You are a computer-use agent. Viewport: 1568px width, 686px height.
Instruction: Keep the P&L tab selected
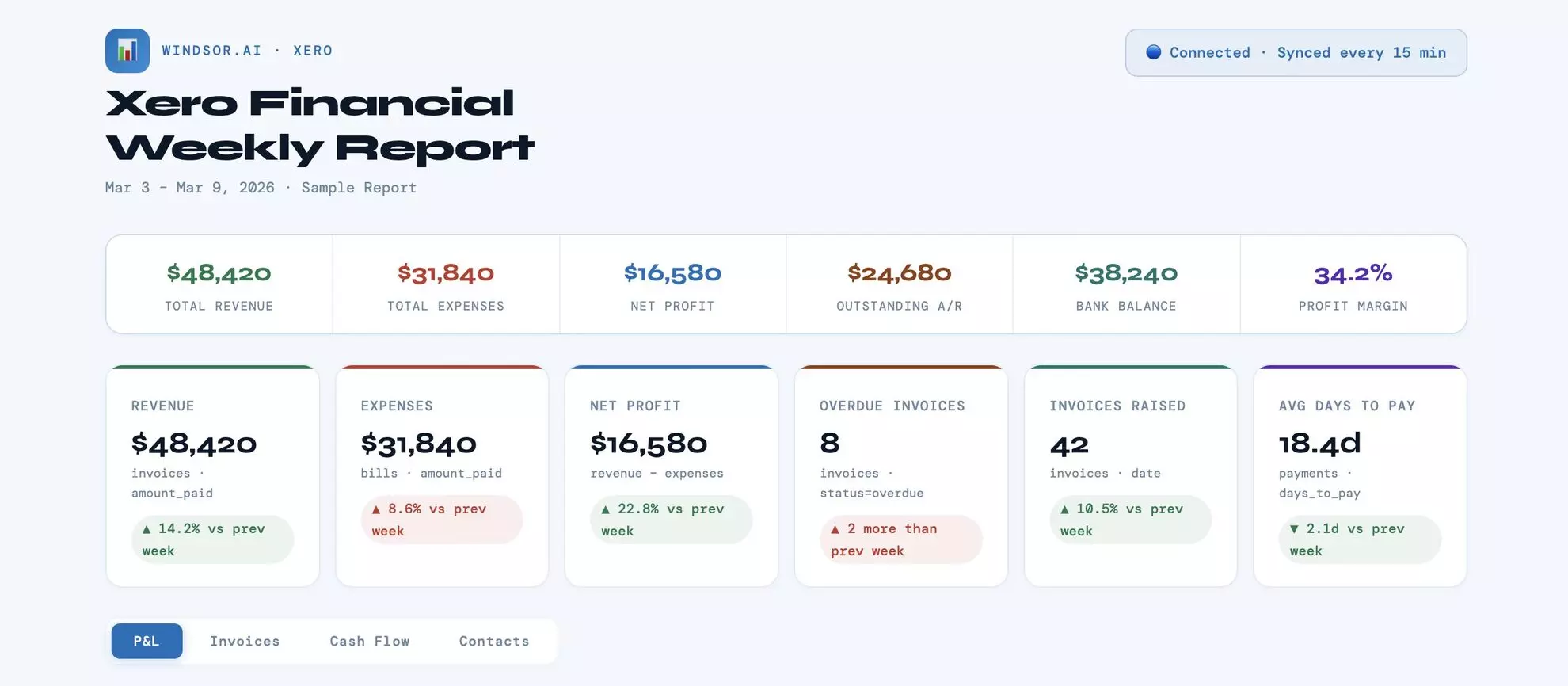click(x=147, y=641)
